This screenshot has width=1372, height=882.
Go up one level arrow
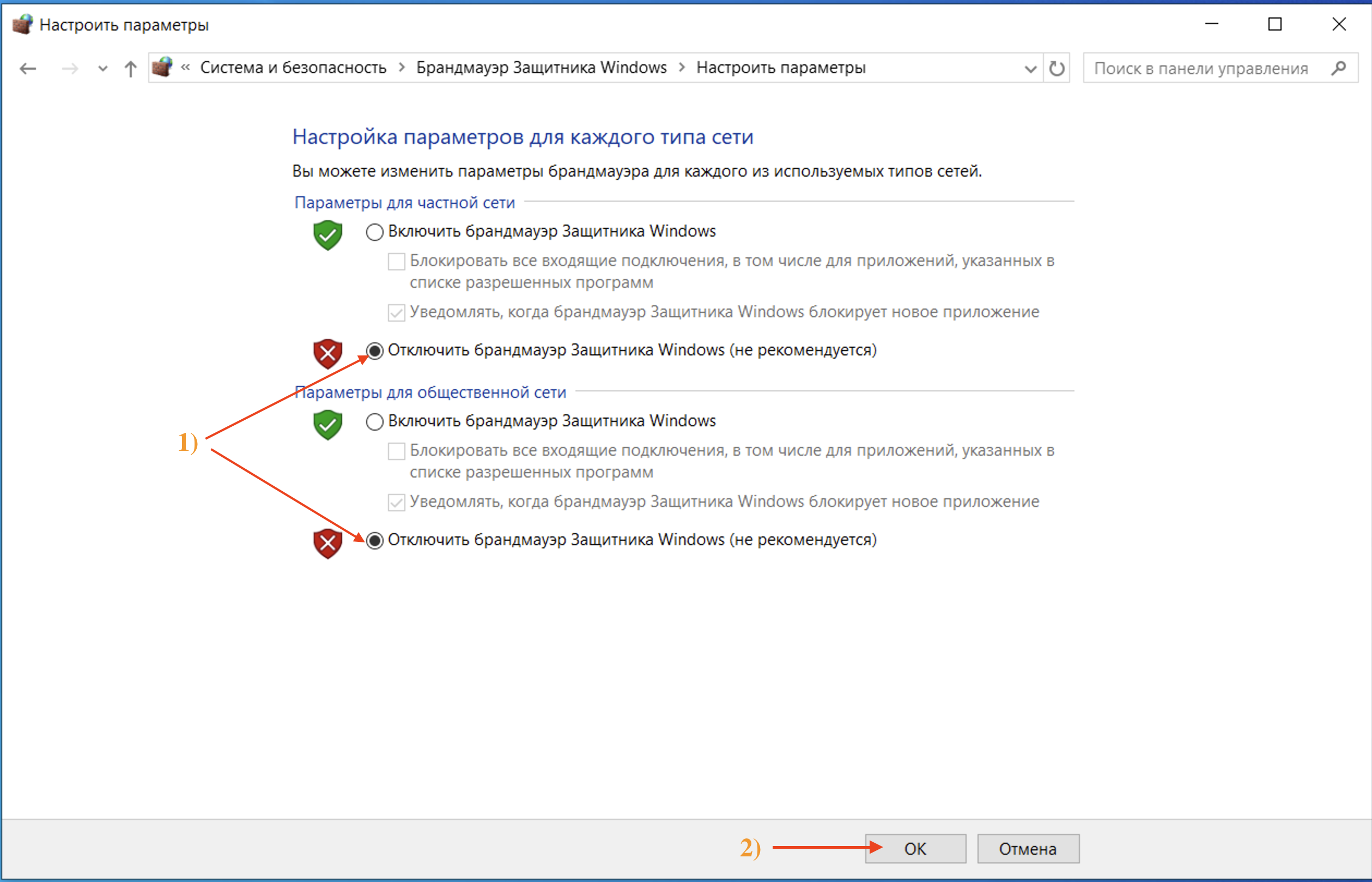[131, 69]
